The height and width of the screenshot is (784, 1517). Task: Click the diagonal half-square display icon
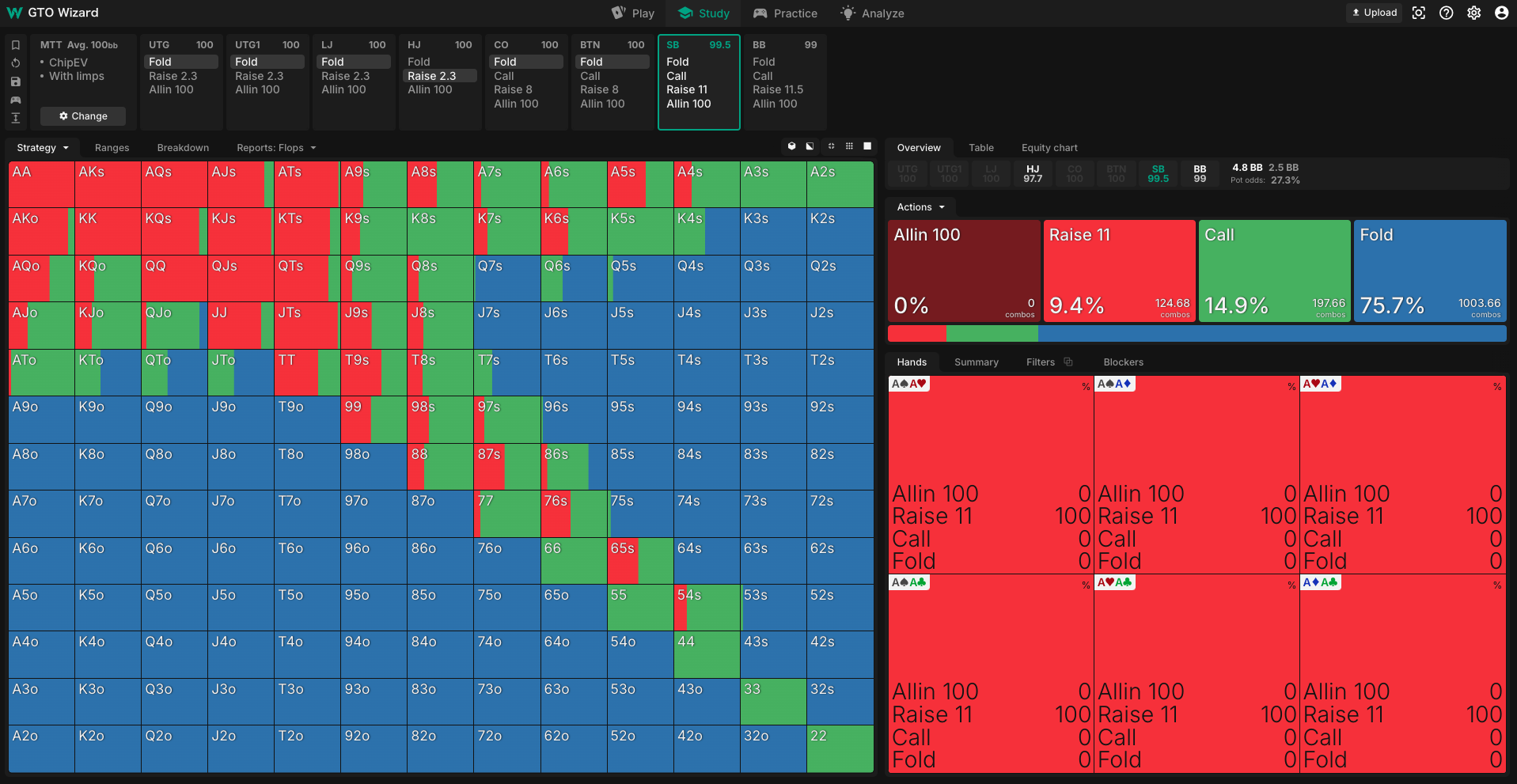(x=810, y=146)
